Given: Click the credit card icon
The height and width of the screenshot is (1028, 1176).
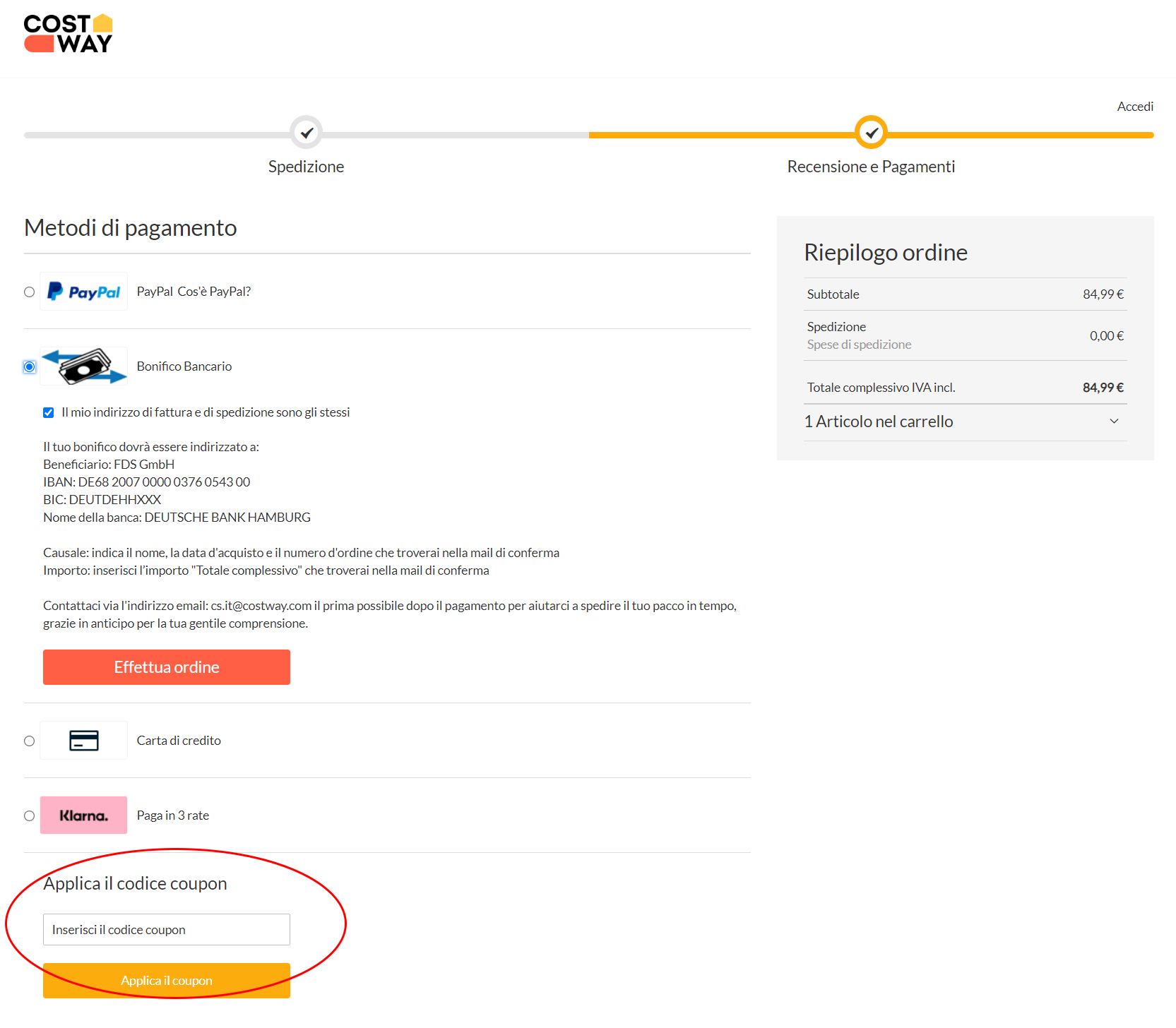Looking at the screenshot, I should click(x=83, y=741).
